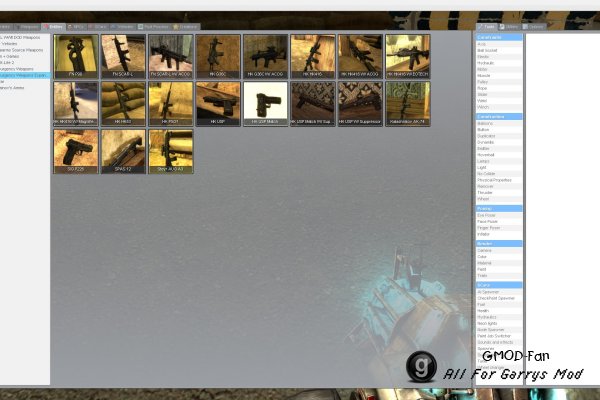Viewport: 600px width, 400px height.
Task: Choose the Hoverball tool
Action: [x=499, y=155]
